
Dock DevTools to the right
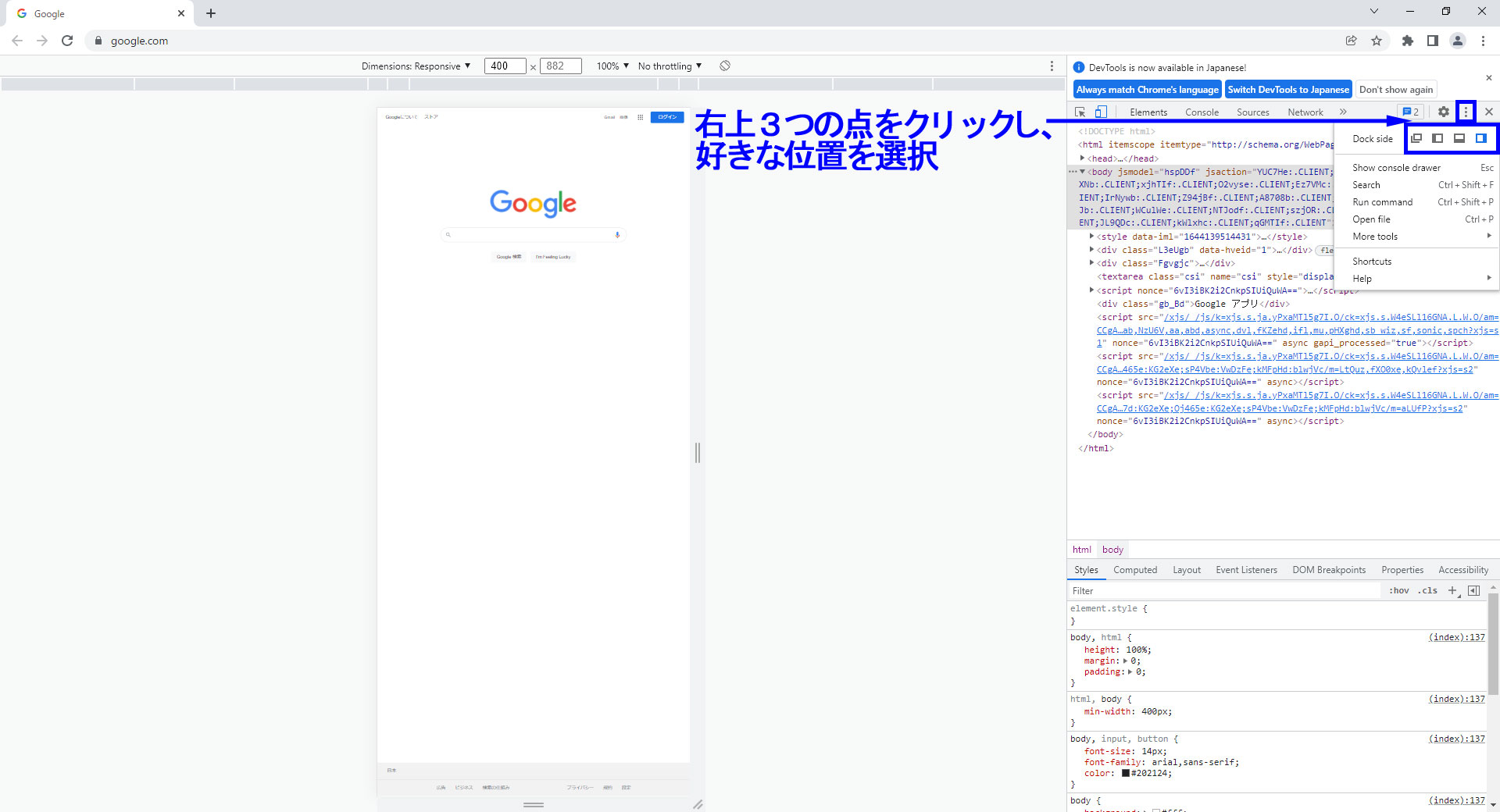1480,138
